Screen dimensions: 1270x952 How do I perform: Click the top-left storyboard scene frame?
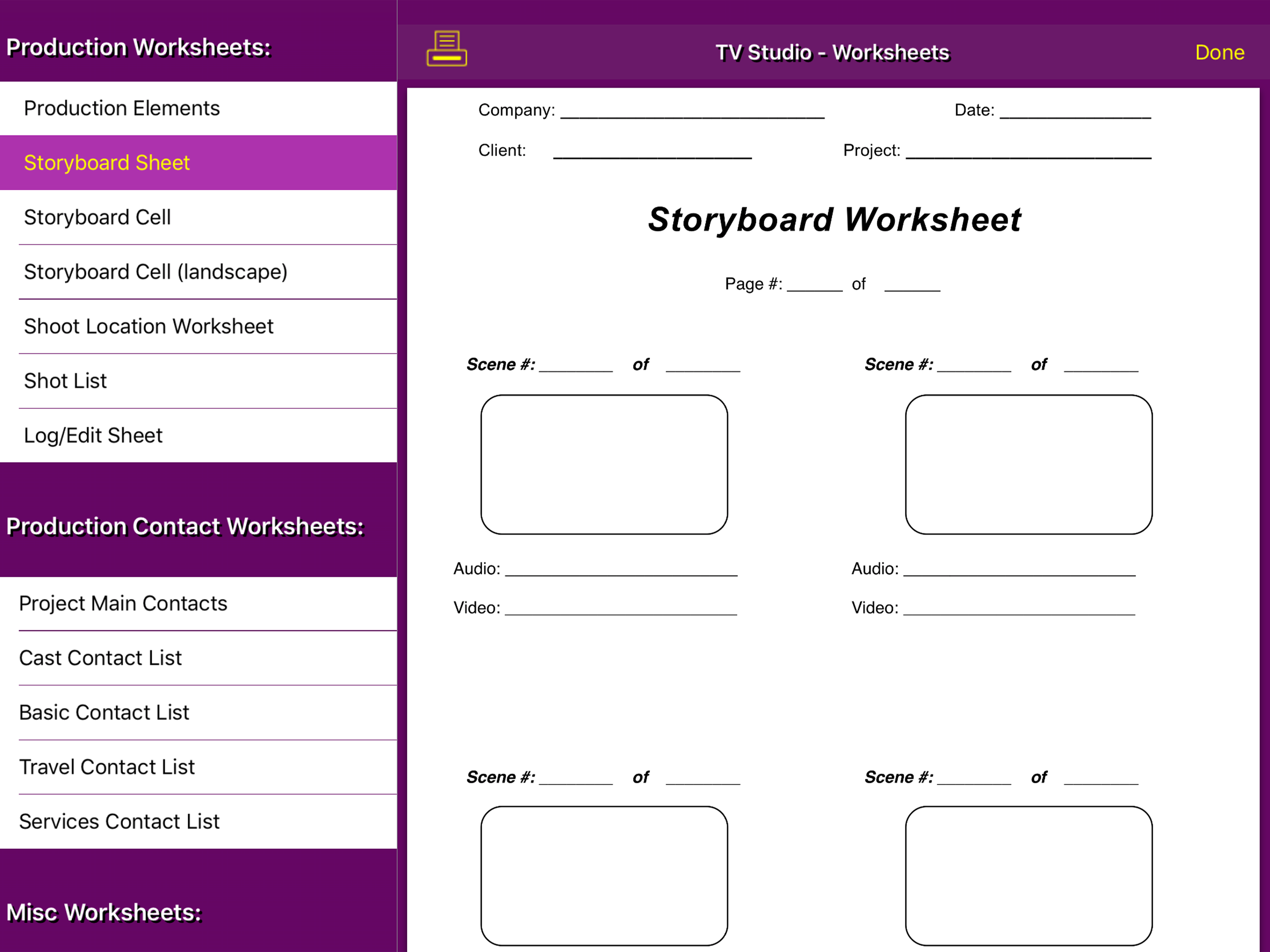pos(604,464)
